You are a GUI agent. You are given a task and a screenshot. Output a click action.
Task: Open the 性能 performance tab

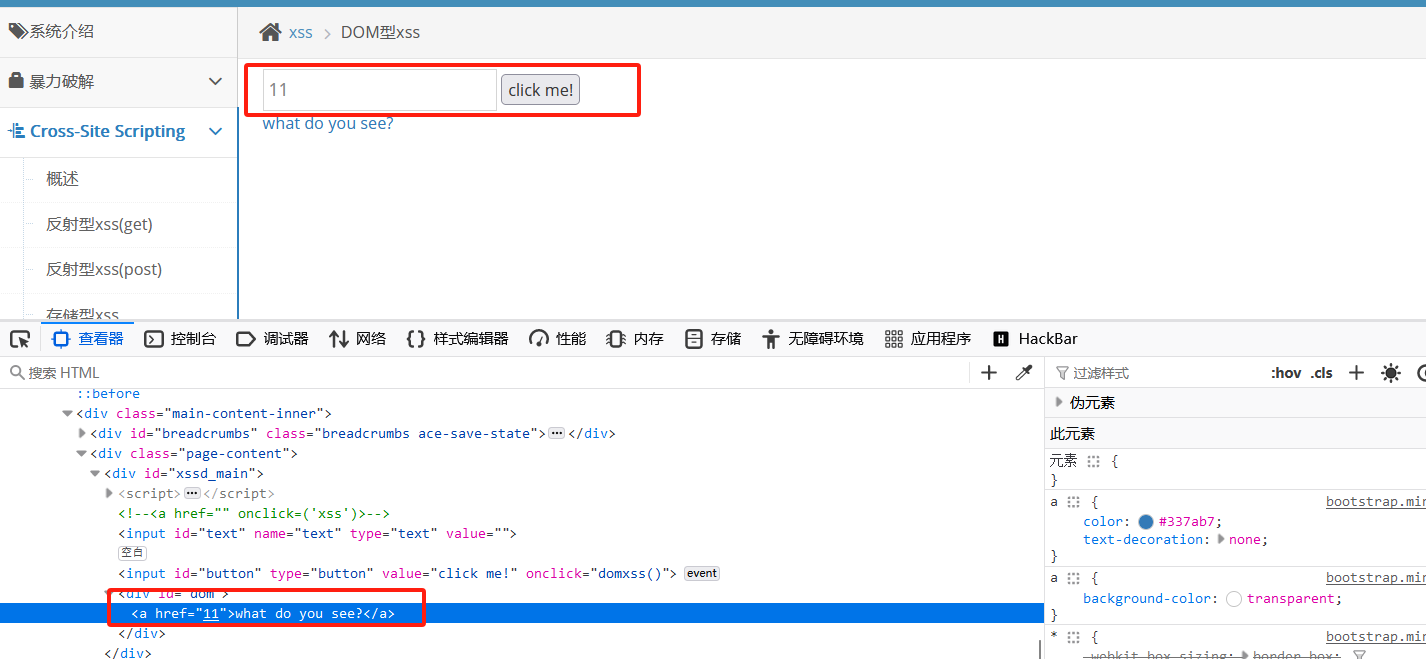coord(557,339)
